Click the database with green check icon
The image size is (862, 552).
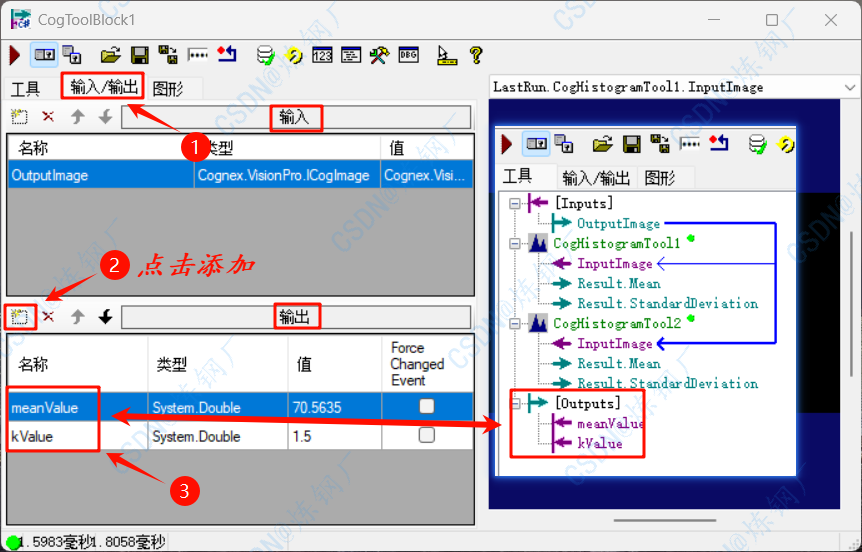266,55
